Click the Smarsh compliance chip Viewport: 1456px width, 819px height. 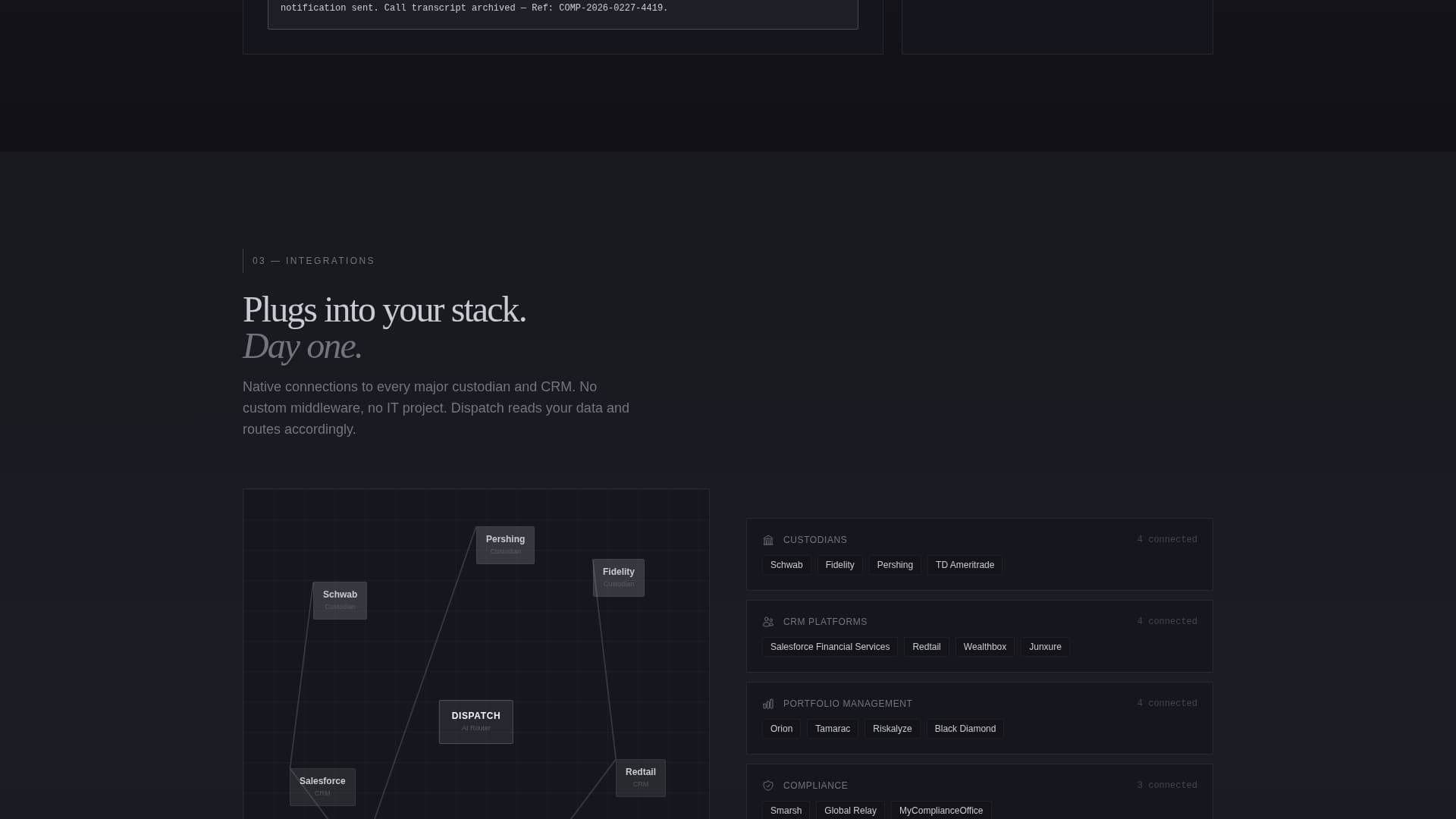coord(786,811)
